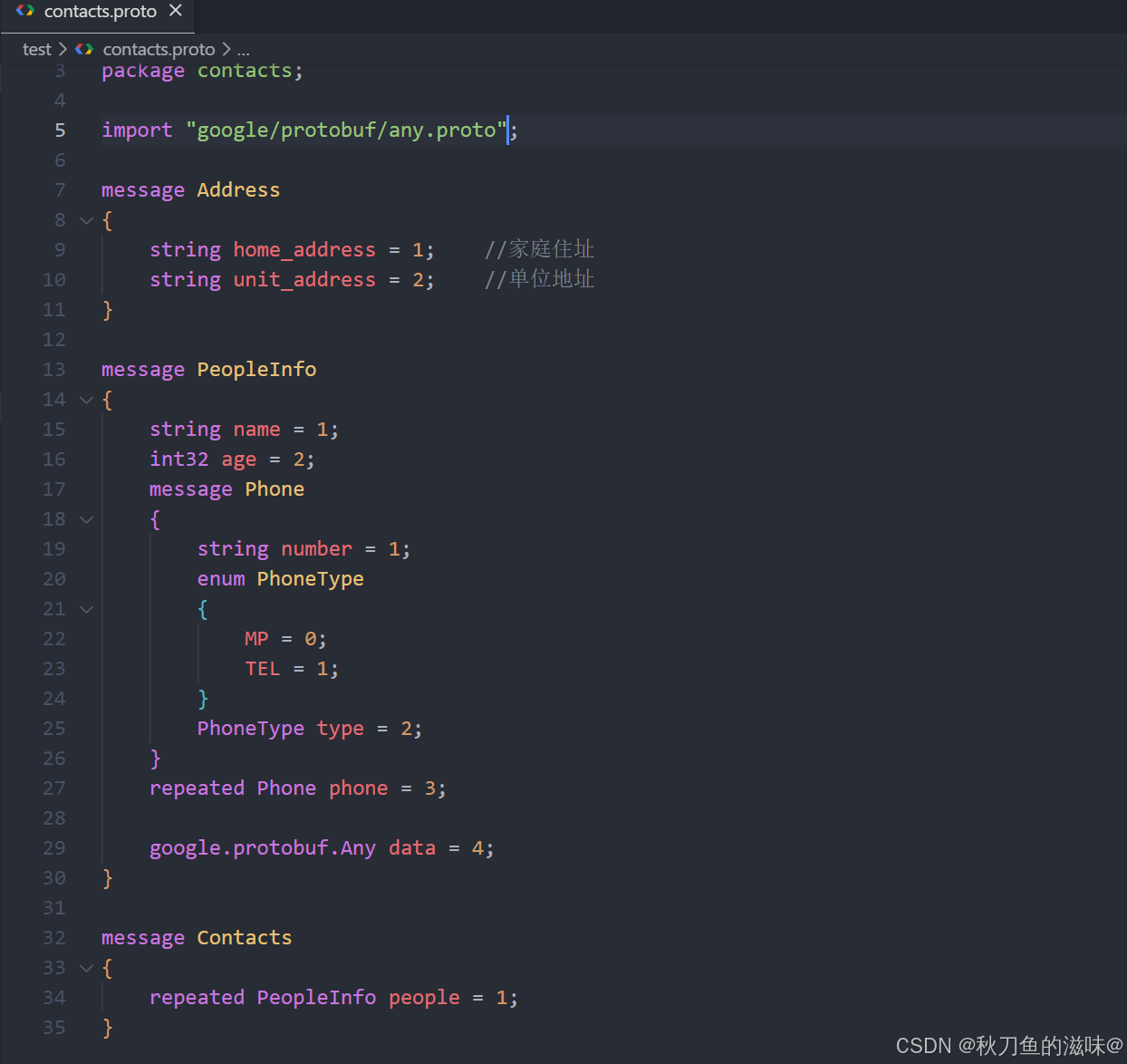Click the Phone message name on line 17
The width and height of the screenshot is (1127, 1064).
pos(275,489)
